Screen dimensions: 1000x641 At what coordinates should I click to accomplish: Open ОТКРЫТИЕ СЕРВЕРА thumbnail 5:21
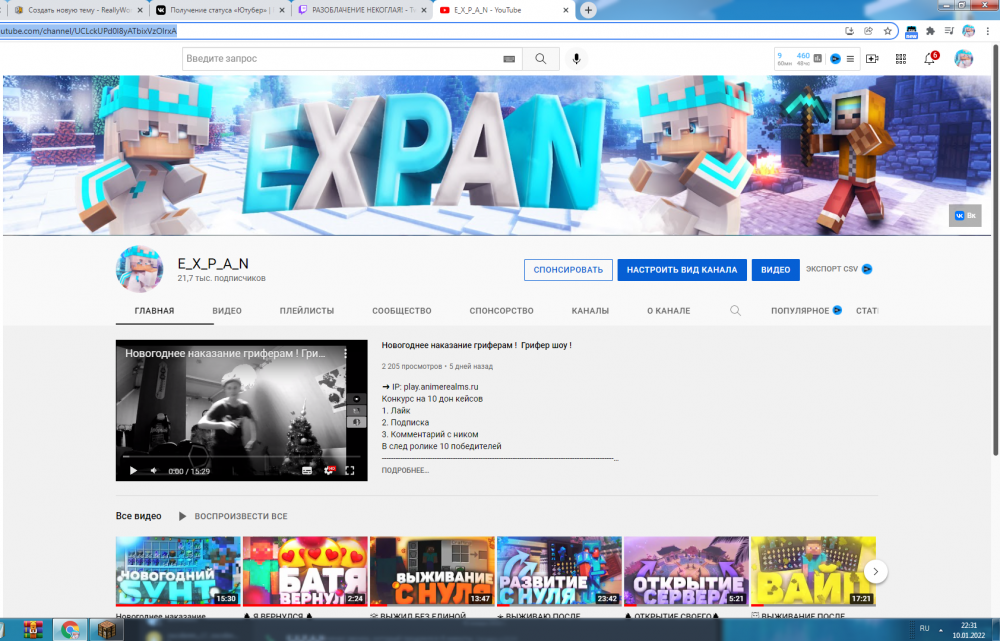(x=686, y=571)
